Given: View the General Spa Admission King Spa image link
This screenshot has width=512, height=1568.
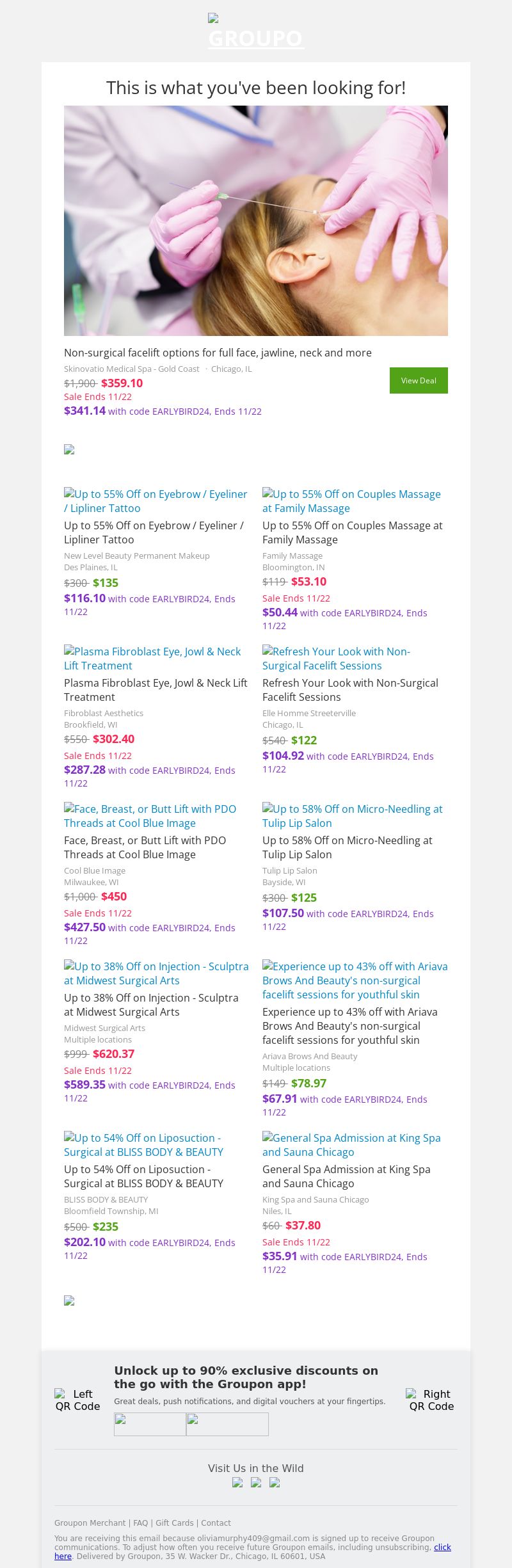Looking at the screenshot, I should pos(351,1145).
